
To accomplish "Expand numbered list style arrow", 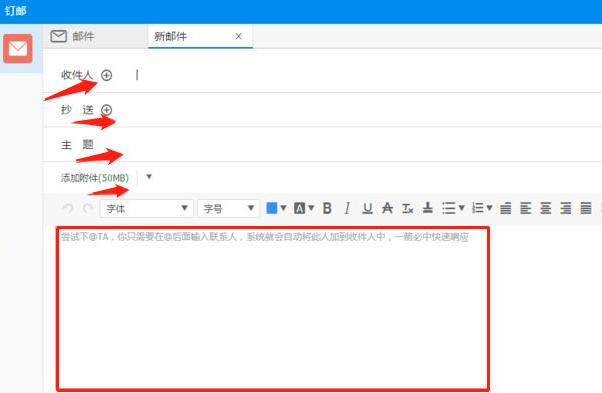I will point(490,208).
